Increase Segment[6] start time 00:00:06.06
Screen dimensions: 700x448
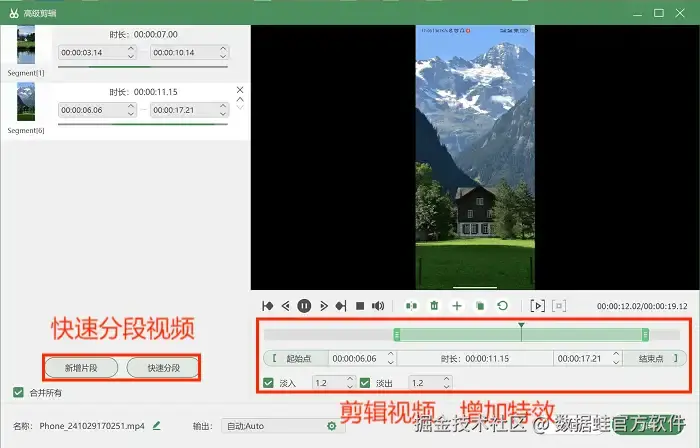tap(131, 106)
